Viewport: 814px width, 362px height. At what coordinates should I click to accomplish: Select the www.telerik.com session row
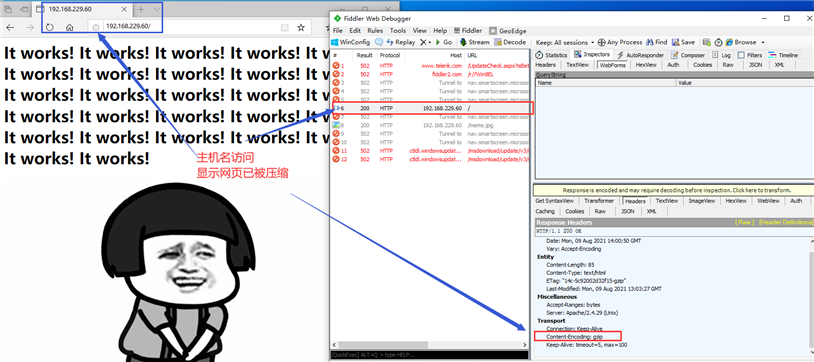[x=430, y=66]
